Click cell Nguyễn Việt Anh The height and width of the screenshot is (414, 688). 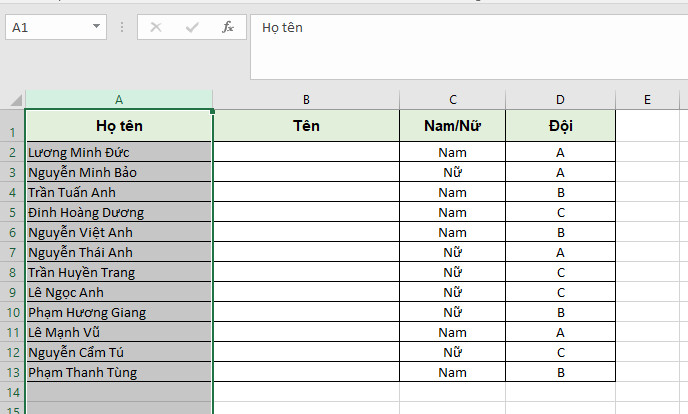[x=119, y=232]
